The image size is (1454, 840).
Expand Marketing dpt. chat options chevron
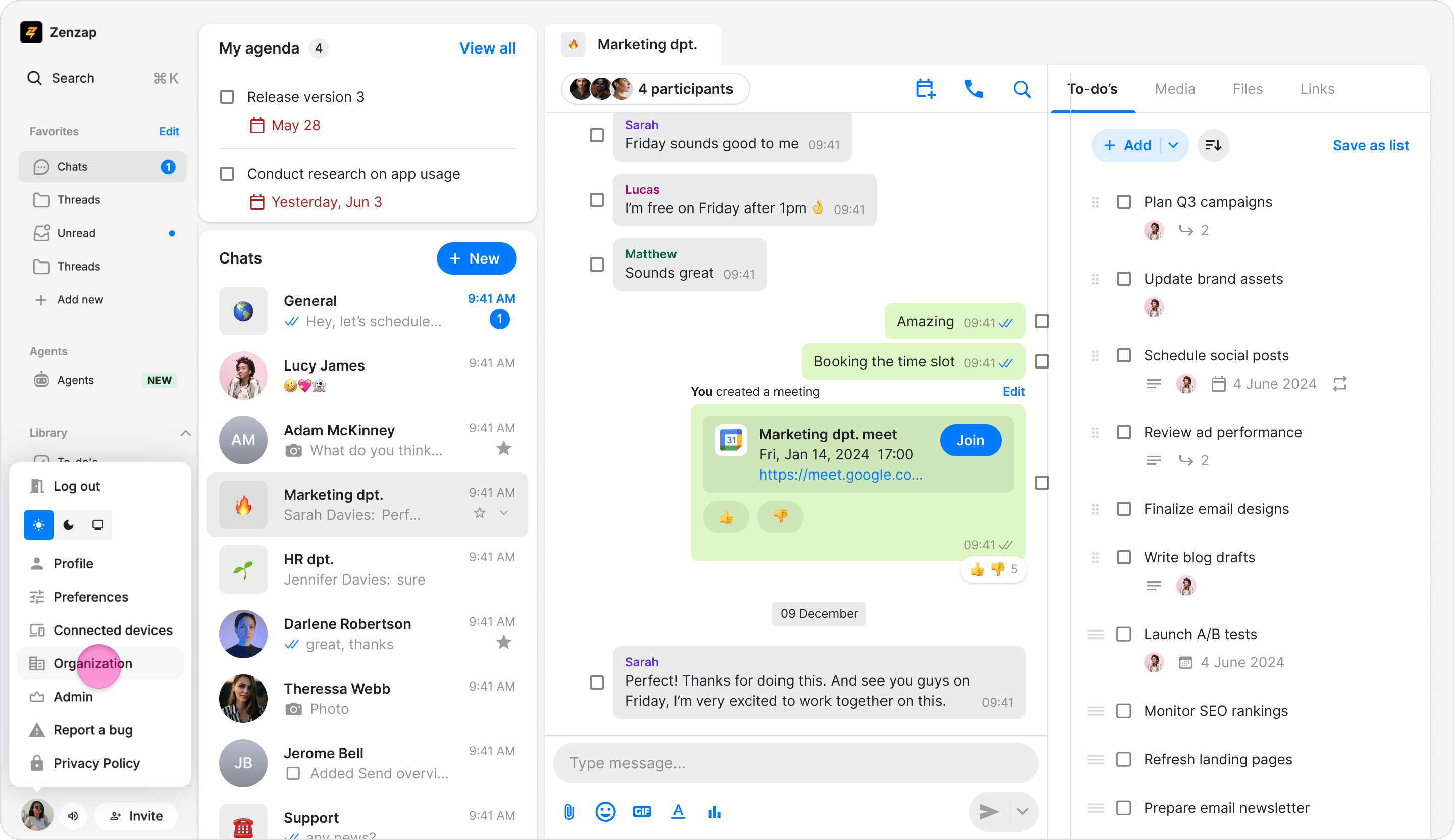coord(504,513)
